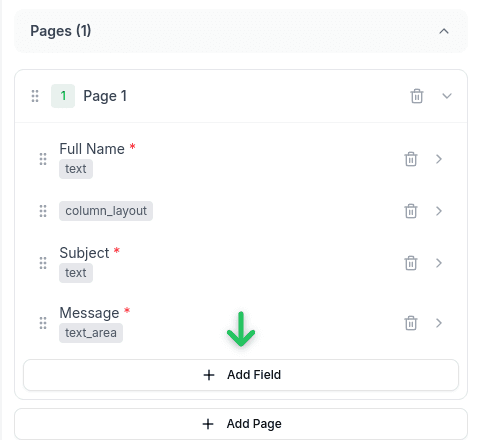This screenshot has height=440, width=480.
Task: Expand the Full Name field settings
Action: click(439, 159)
